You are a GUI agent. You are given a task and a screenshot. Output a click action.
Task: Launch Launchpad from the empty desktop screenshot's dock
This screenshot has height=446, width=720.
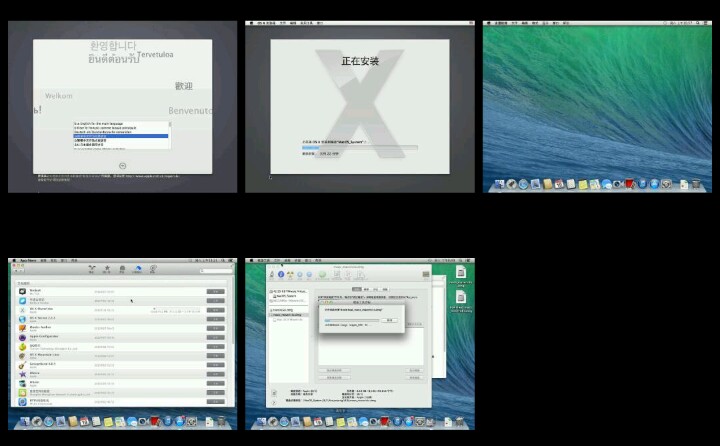tap(512, 185)
